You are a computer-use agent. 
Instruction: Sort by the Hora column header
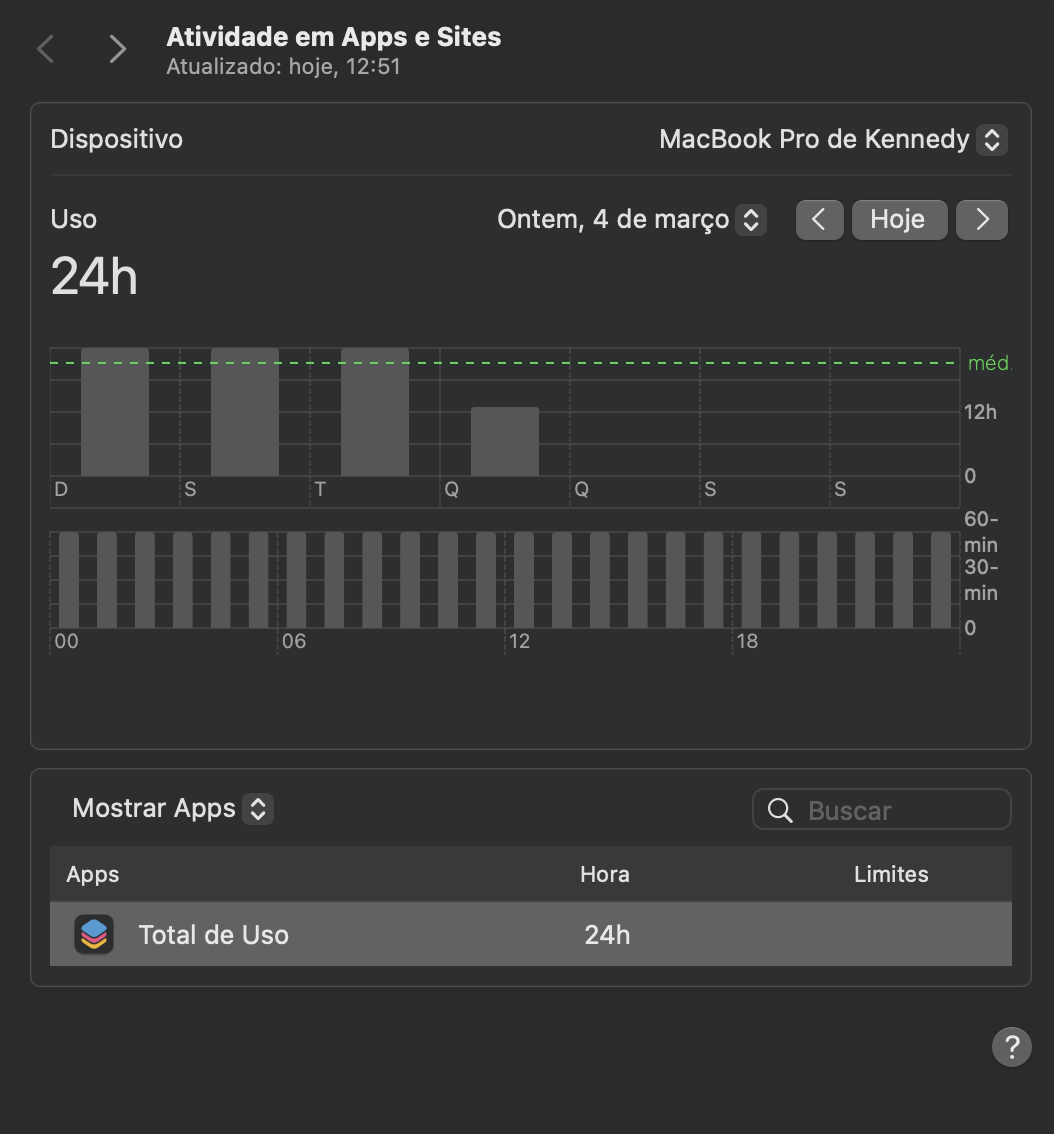tap(604, 874)
